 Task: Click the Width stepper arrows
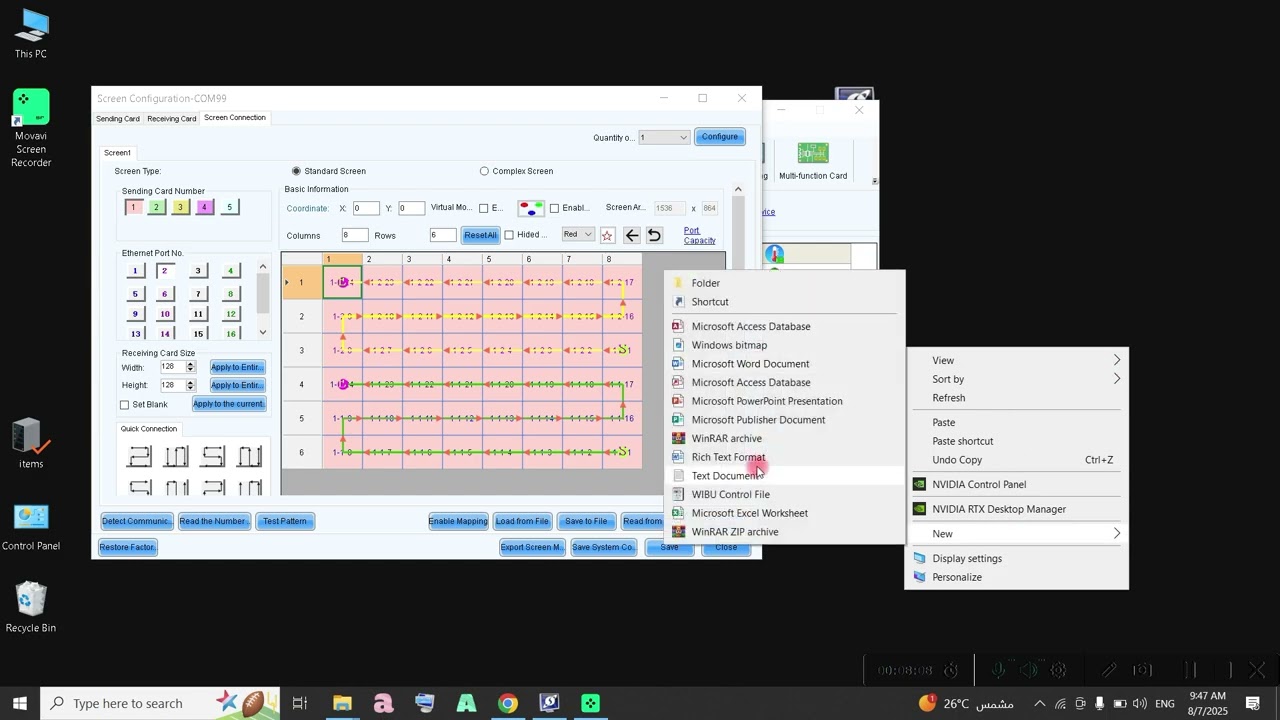[190, 367]
